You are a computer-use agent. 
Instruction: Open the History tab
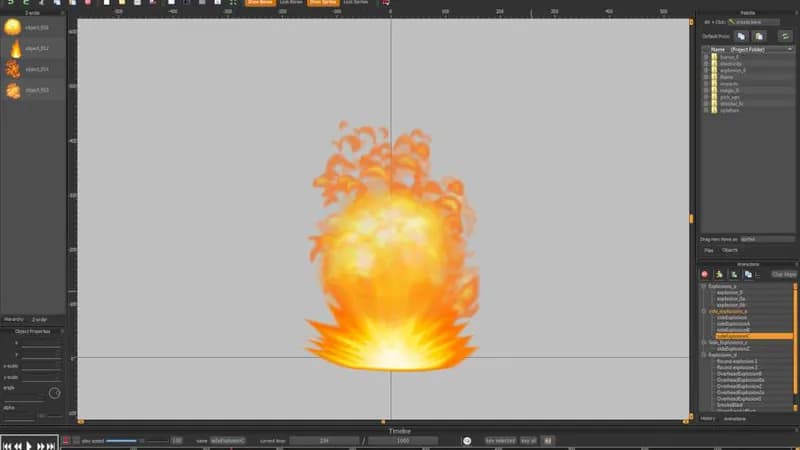708,418
